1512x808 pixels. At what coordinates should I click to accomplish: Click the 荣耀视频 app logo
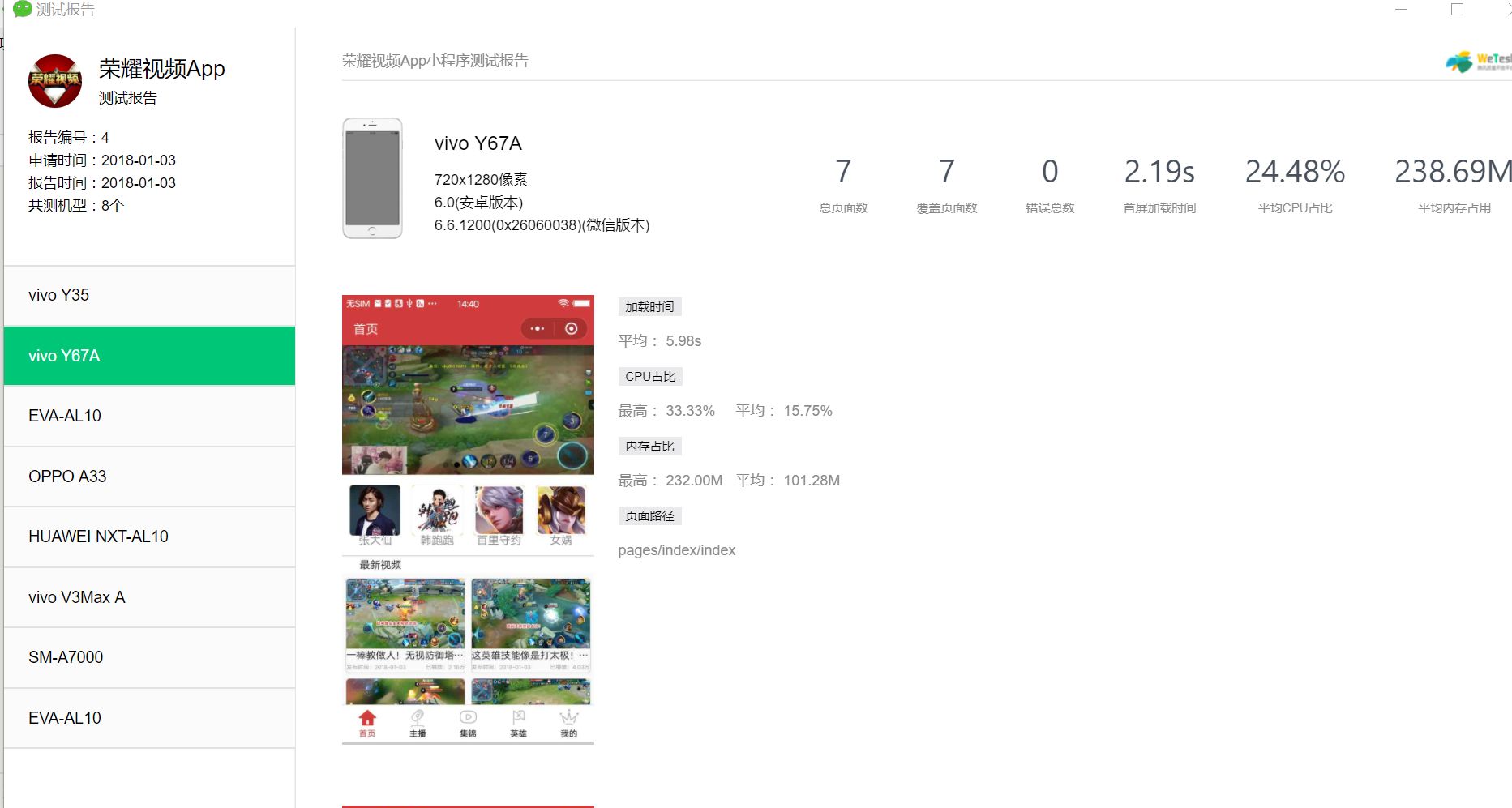[x=55, y=81]
